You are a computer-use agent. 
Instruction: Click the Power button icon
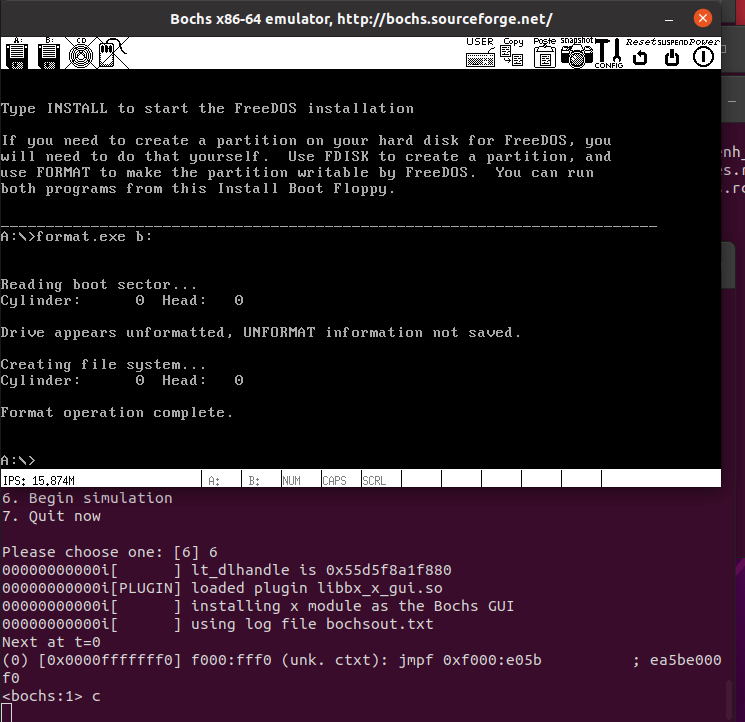point(704,53)
